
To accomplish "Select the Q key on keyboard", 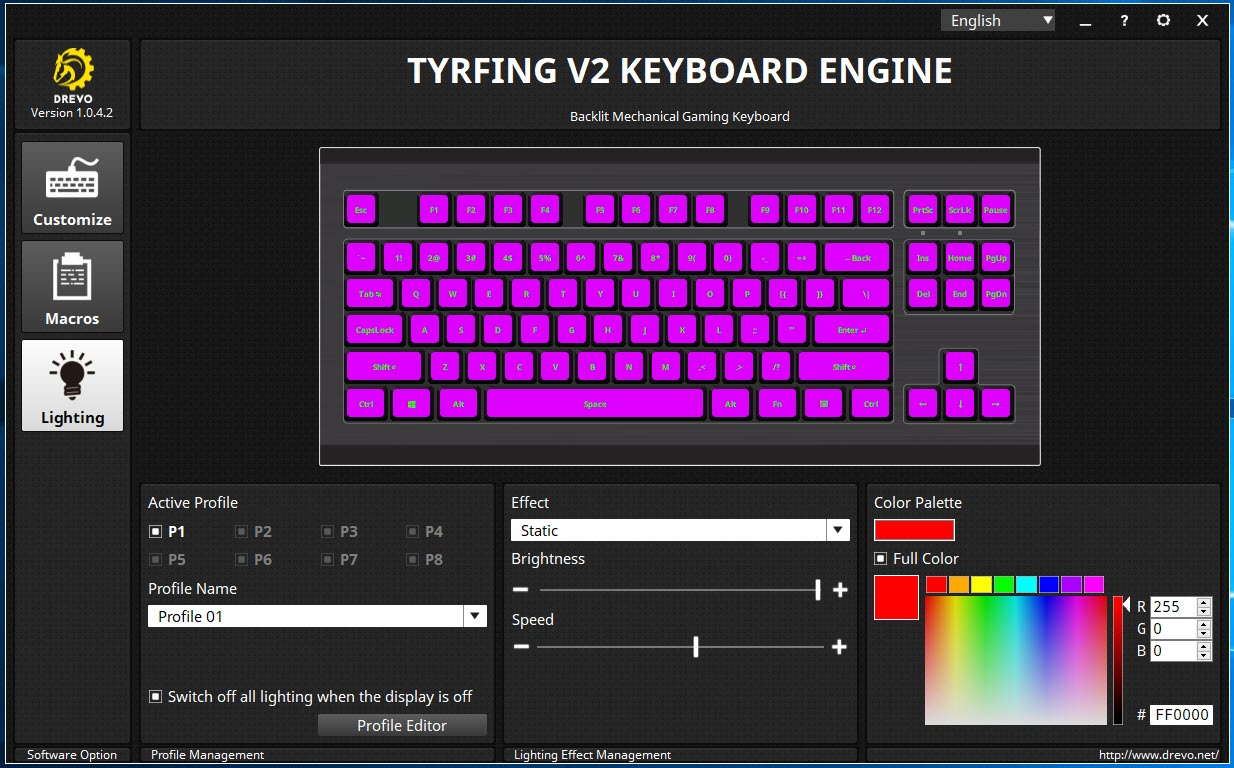I will tap(416, 294).
